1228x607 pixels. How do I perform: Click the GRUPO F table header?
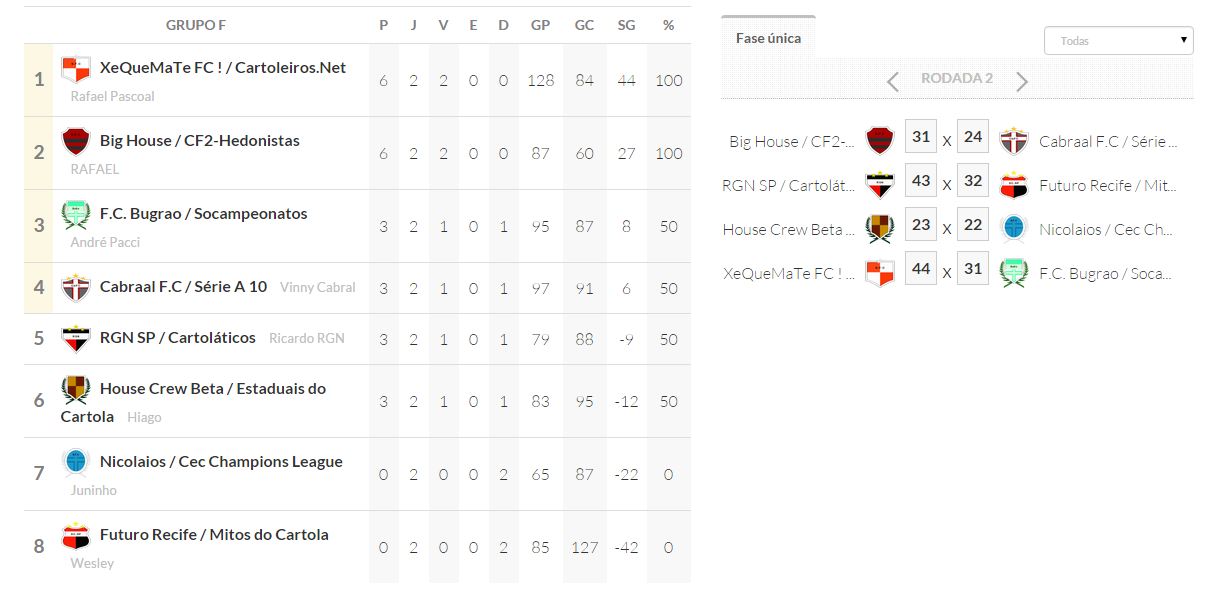click(195, 25)
